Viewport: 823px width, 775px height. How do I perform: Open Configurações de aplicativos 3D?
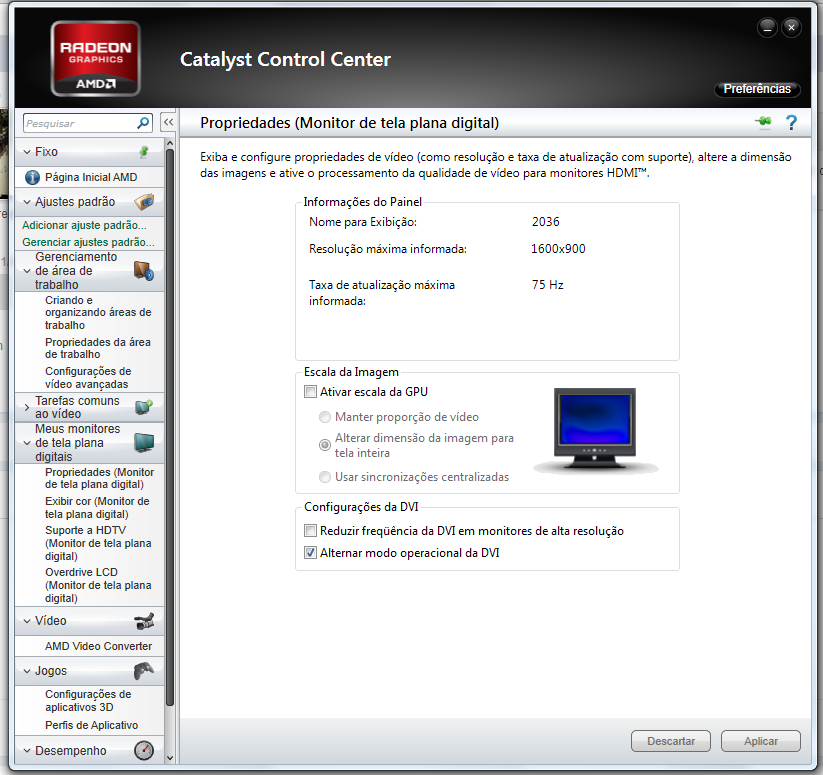[88, 700]
